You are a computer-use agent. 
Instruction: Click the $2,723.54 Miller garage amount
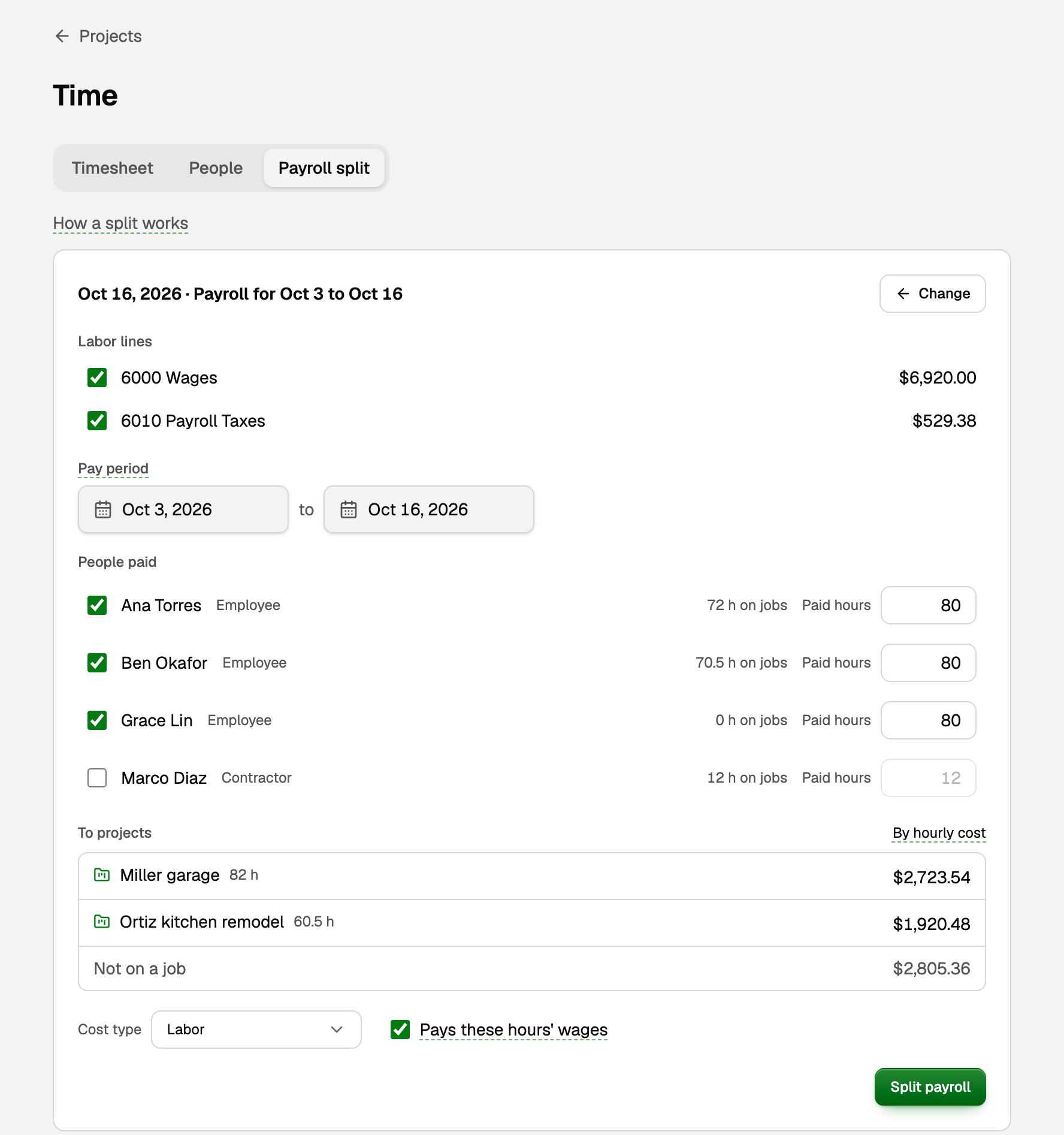932,877
